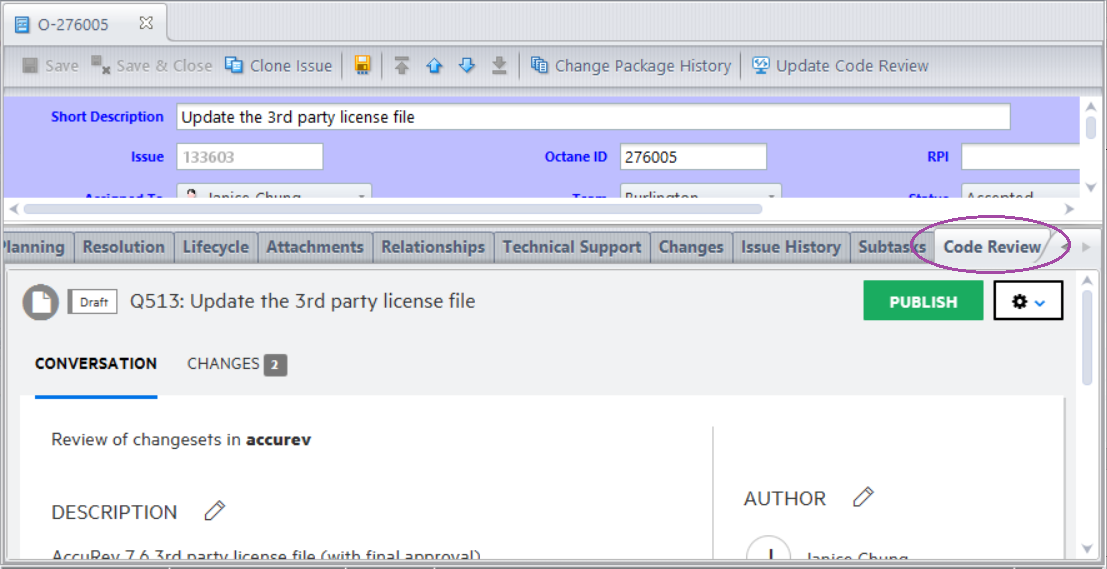Open the gear settings dropdown

1028,302
